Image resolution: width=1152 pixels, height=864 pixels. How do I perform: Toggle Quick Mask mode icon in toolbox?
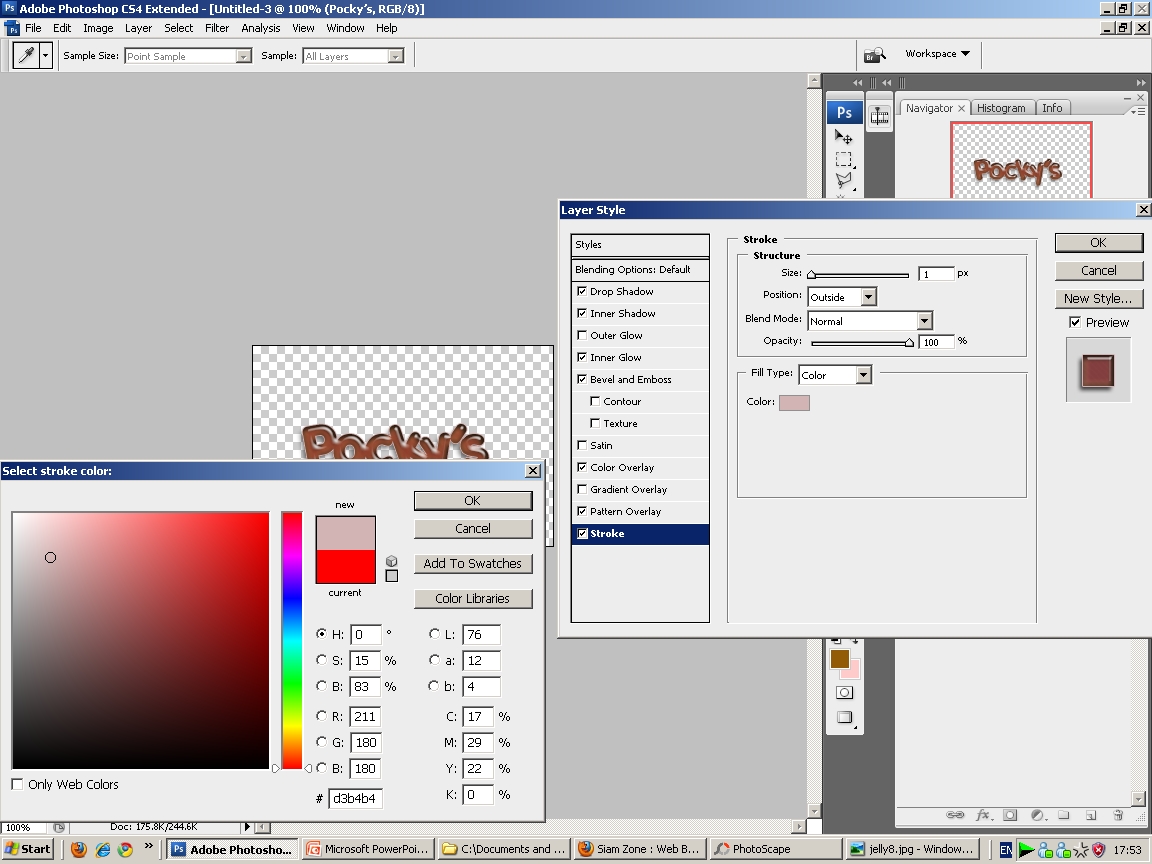[844, 692]
